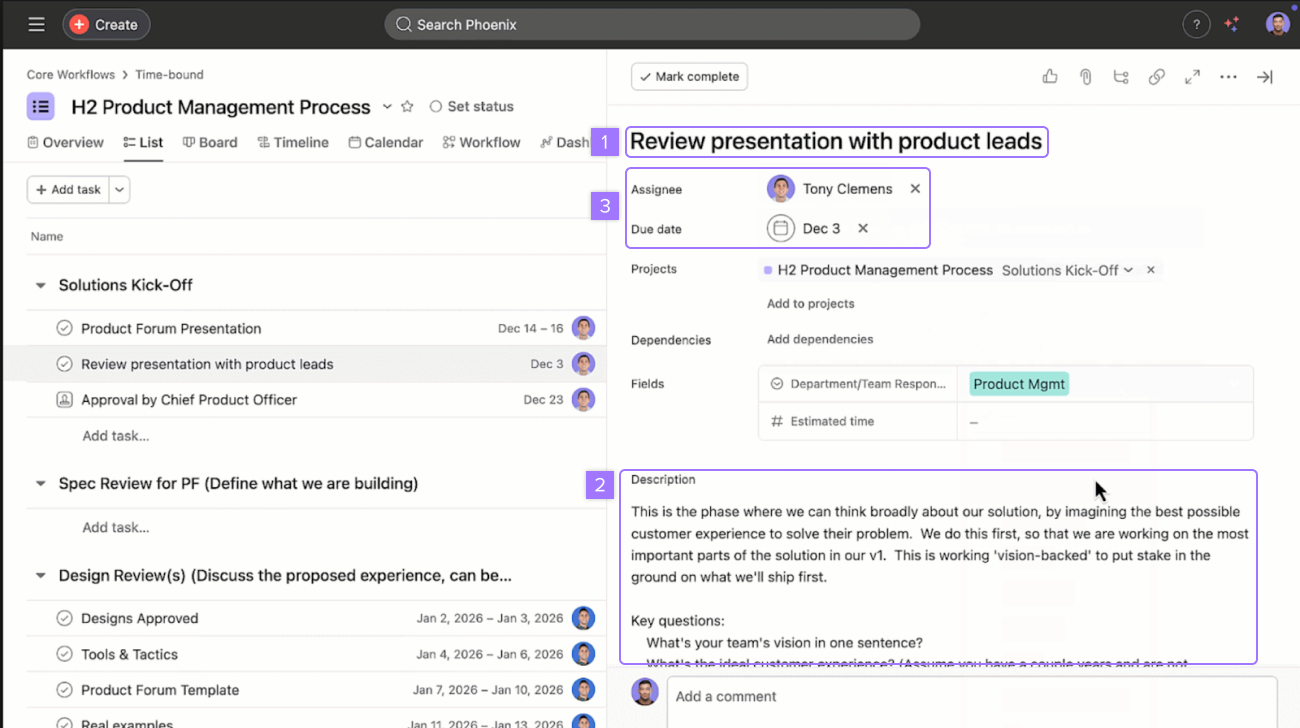
Task: Open the three-dot more actions menu
Action: tap(1228, 77)
